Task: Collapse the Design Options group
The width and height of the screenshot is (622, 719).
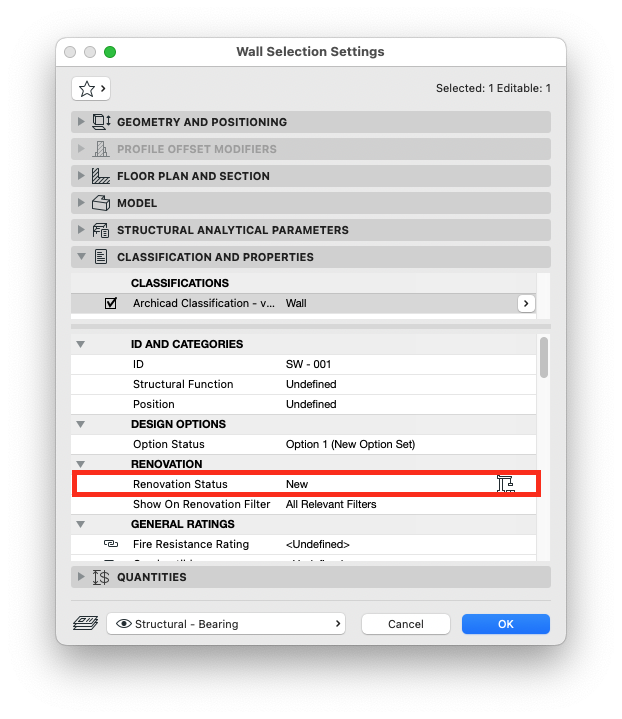Action: pos(81,425)
